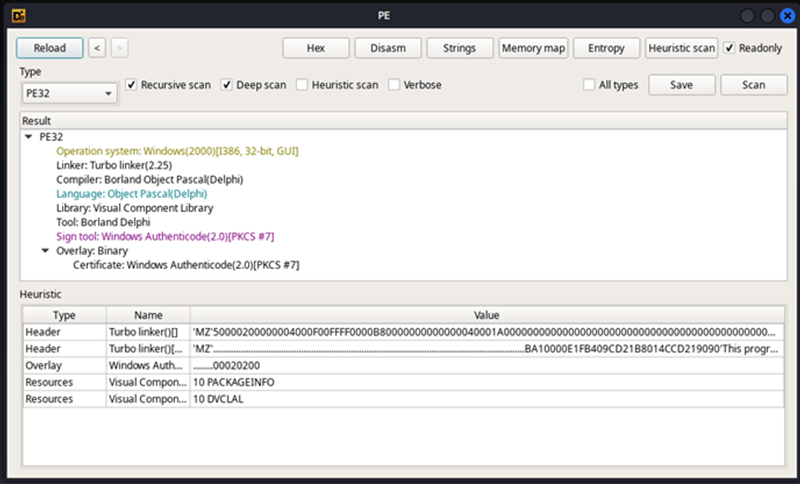The height and width of the screenshot is (484, 800).
Task: Click the Scan button
Action: click(x=754, y=85)
